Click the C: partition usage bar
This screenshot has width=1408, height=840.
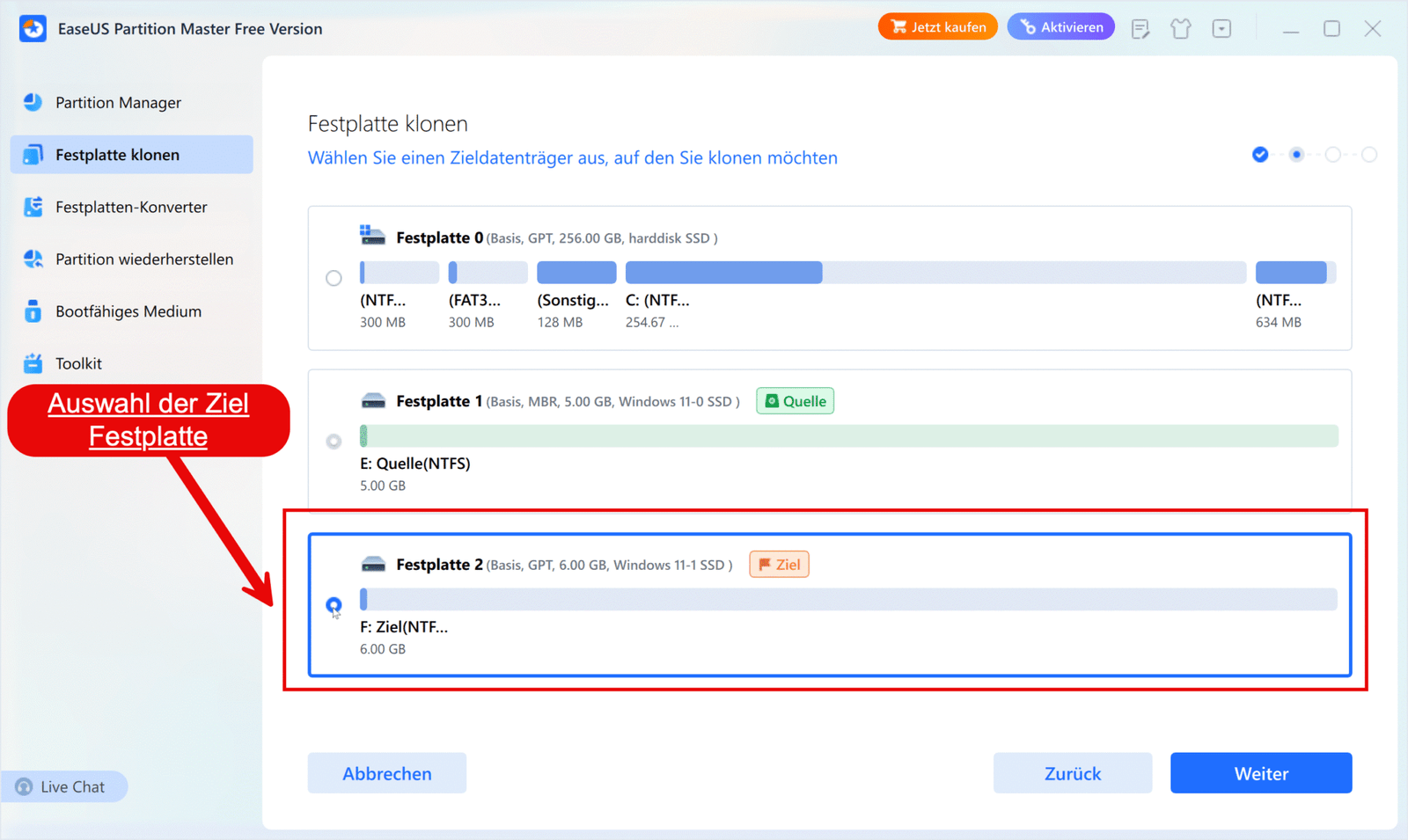pyautogui.click(x=723, y=272)
